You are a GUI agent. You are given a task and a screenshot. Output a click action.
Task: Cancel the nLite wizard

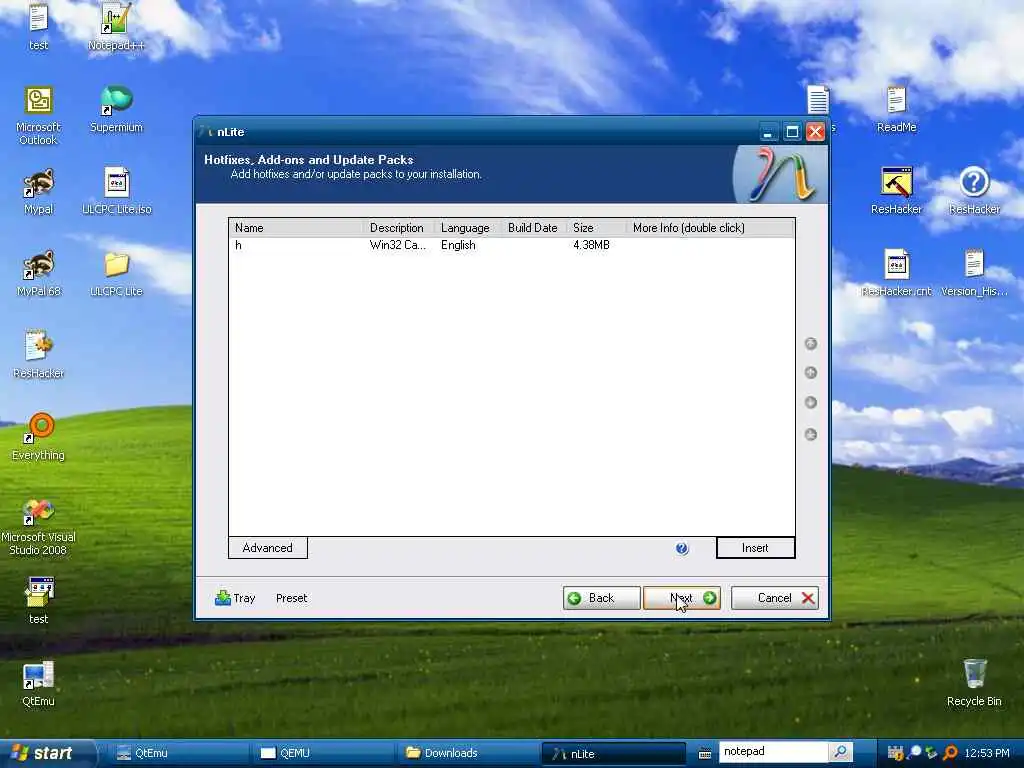pos(775,598)
